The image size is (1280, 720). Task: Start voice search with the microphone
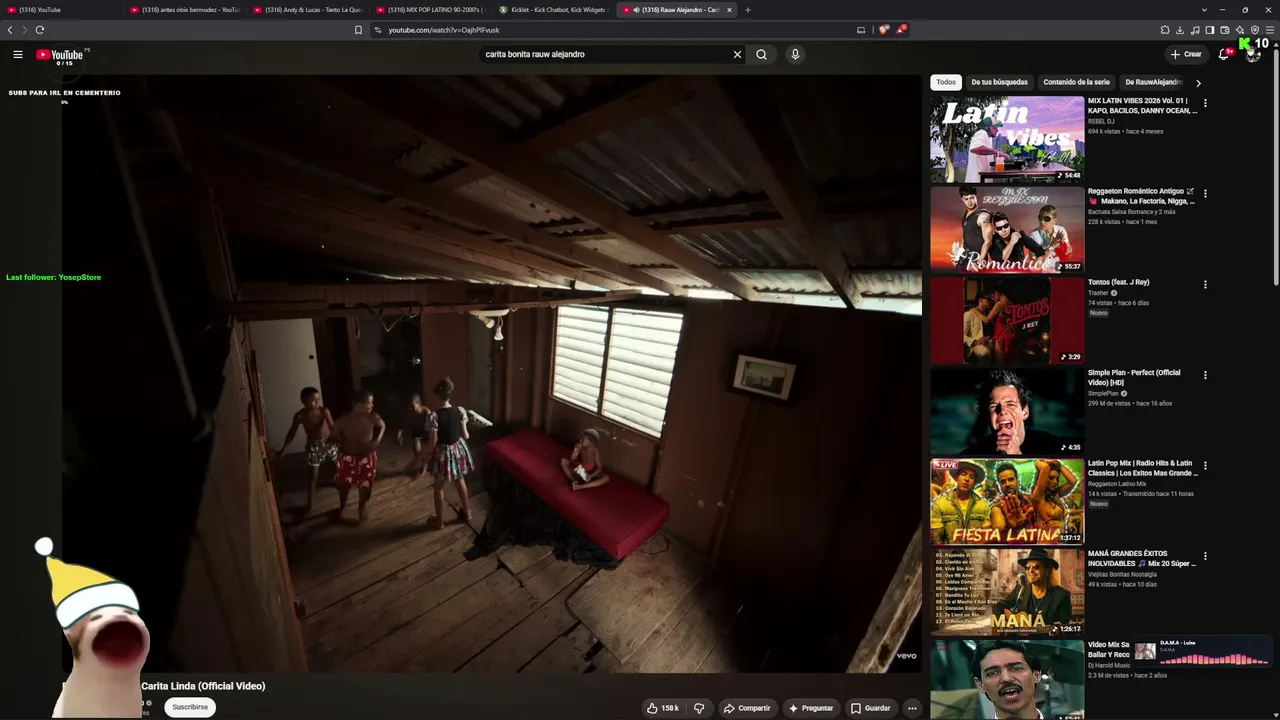pos(795,54)
